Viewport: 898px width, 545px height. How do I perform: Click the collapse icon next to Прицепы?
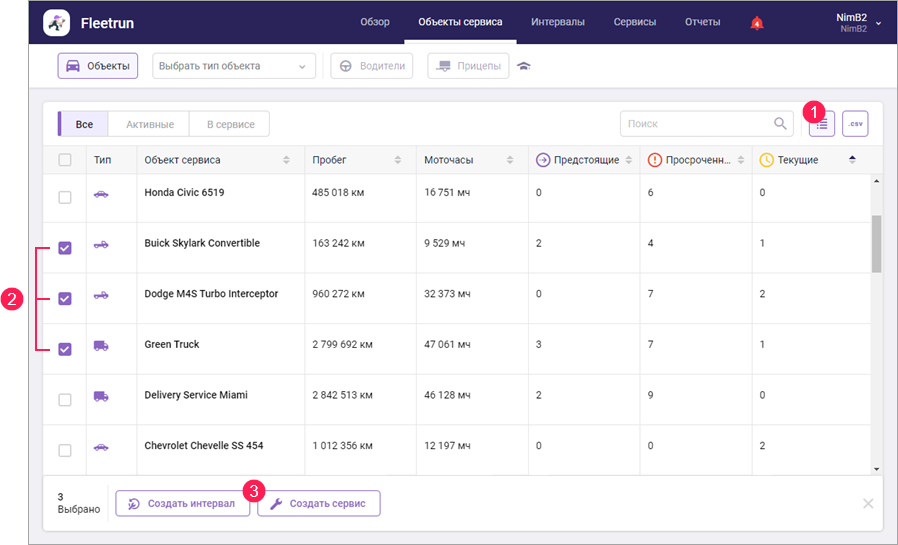tap(524, 67)
